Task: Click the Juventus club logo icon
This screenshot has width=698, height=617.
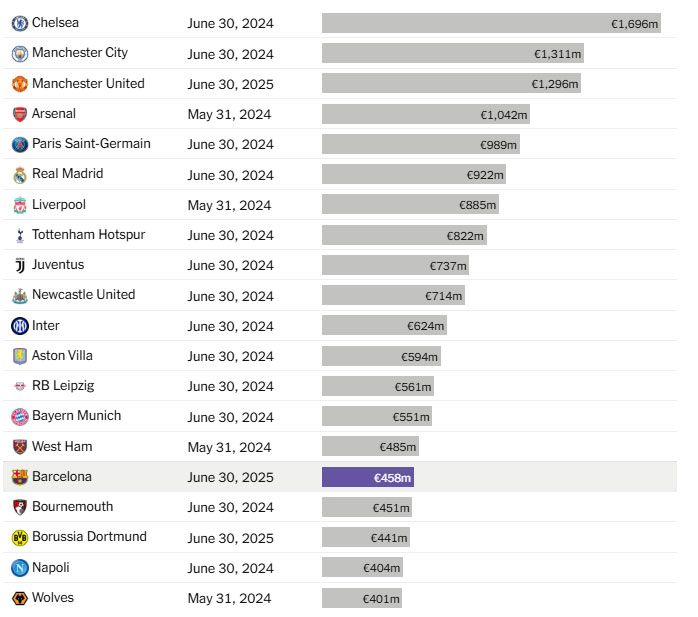Action: coord(20,265)
